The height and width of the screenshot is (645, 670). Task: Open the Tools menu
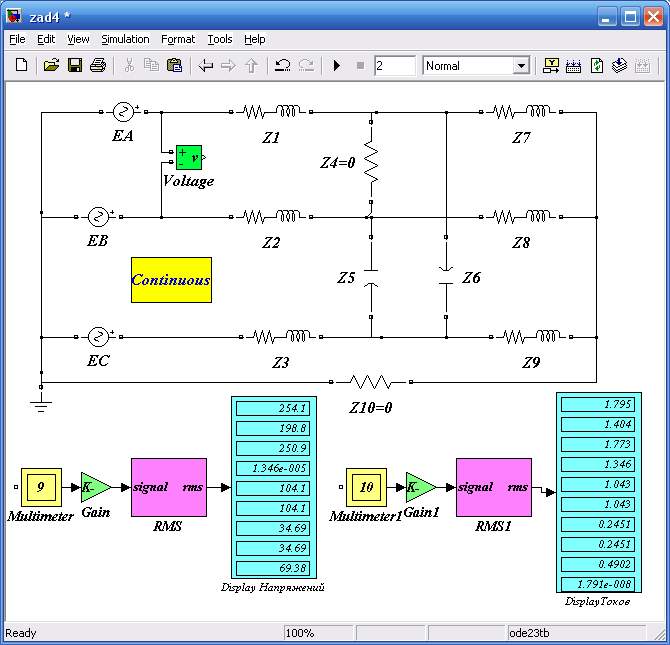click(220, 39)
